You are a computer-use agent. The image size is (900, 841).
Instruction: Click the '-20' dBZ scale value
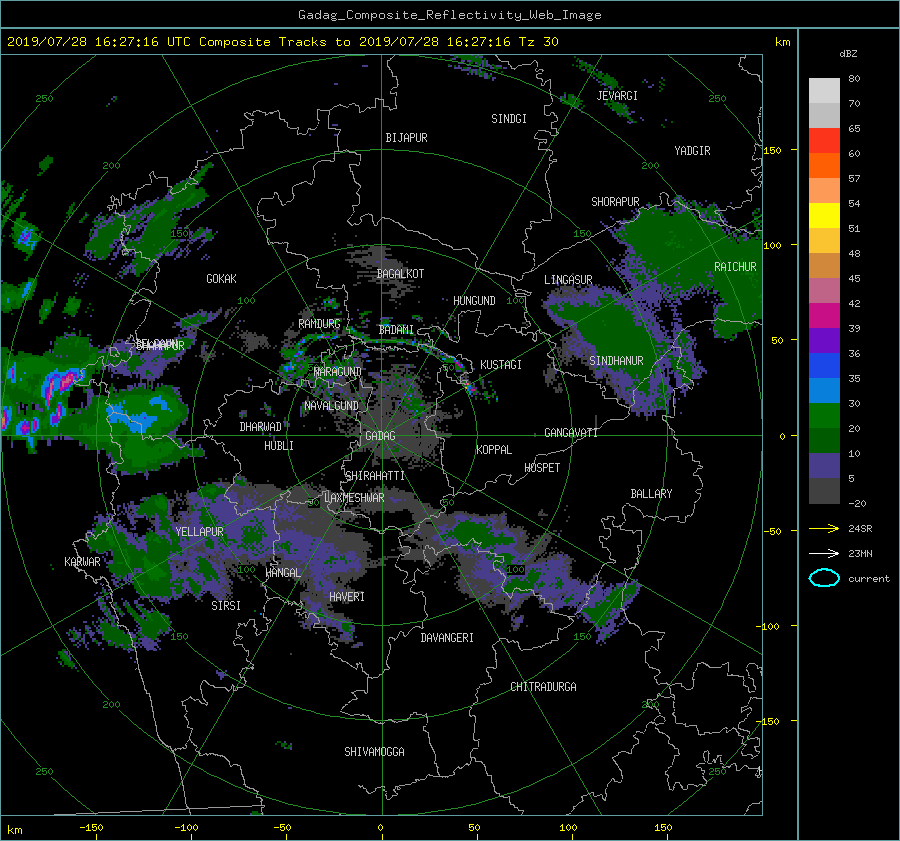coord(856,503)
